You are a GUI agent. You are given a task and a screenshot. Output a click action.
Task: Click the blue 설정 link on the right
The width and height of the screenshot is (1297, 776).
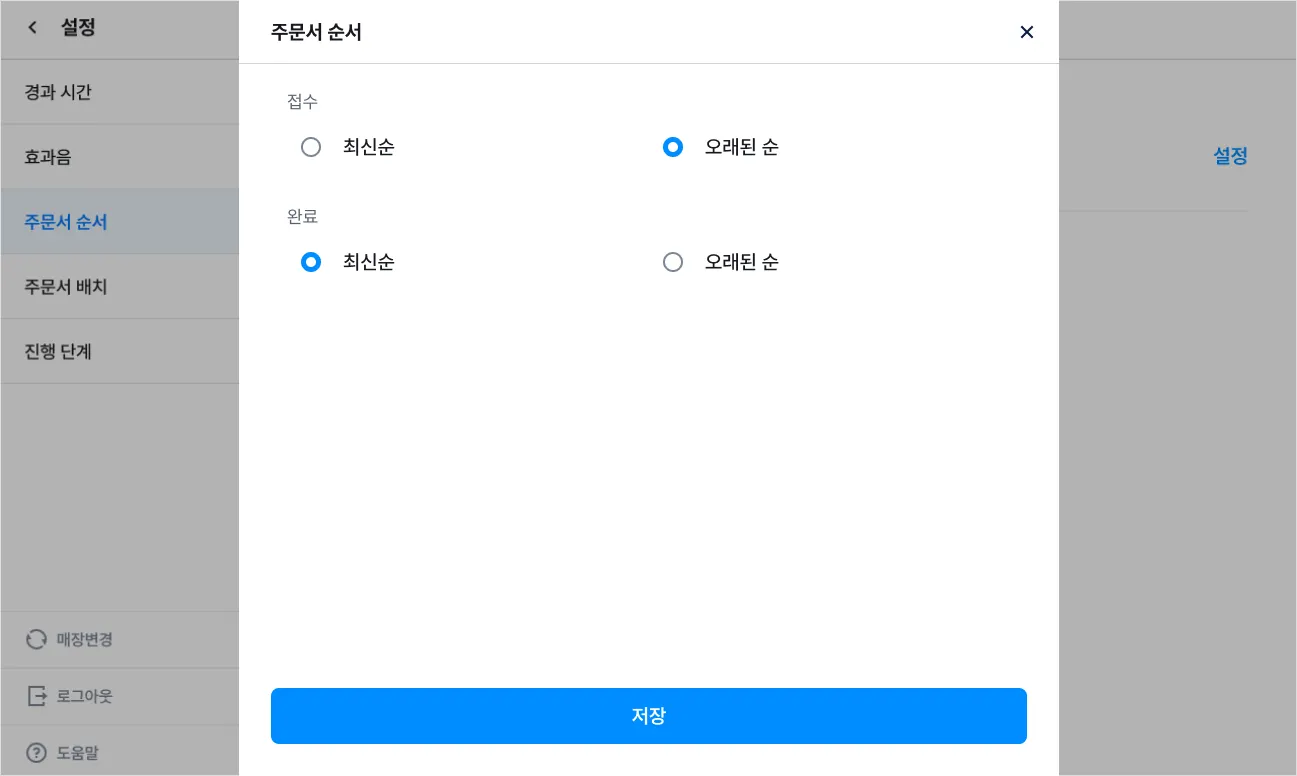point(1230,156)
